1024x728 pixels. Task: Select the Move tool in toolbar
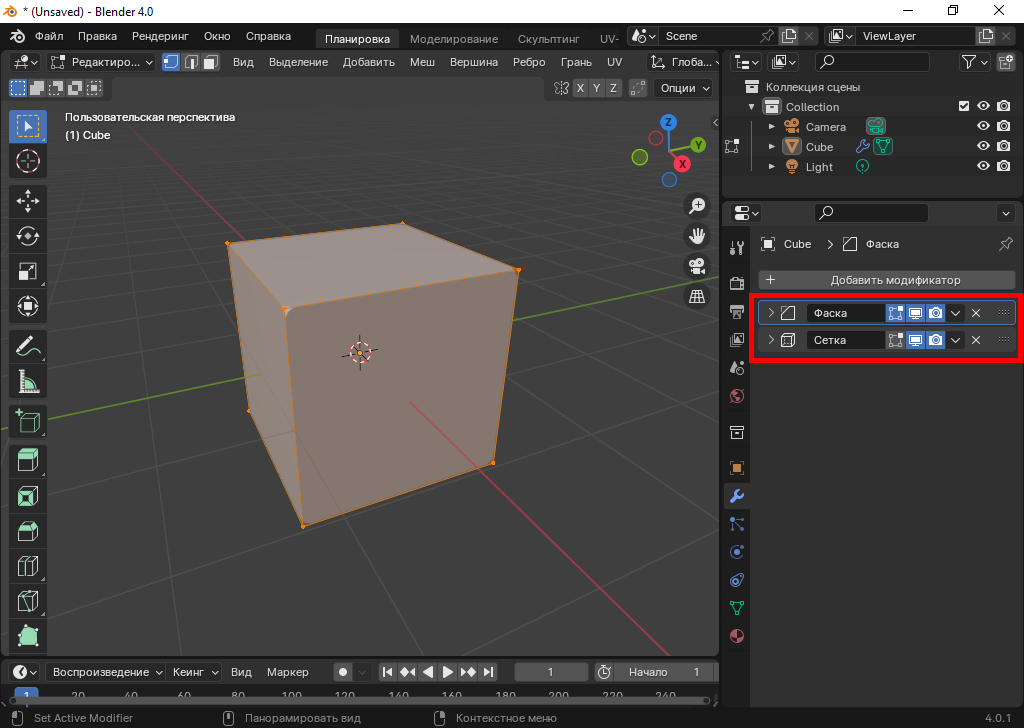[x=28, y=200]
